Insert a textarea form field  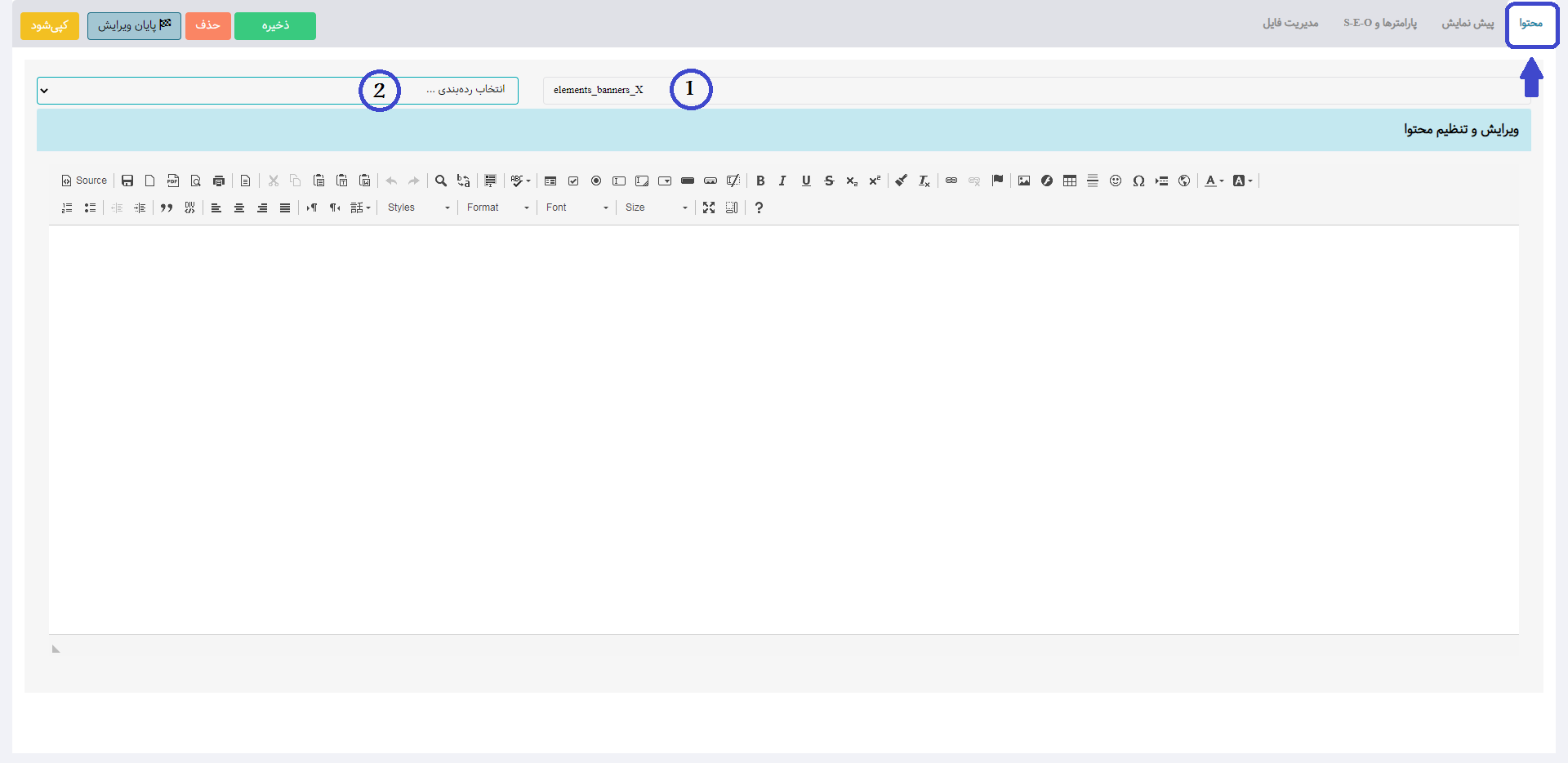[x=642, y=181]
